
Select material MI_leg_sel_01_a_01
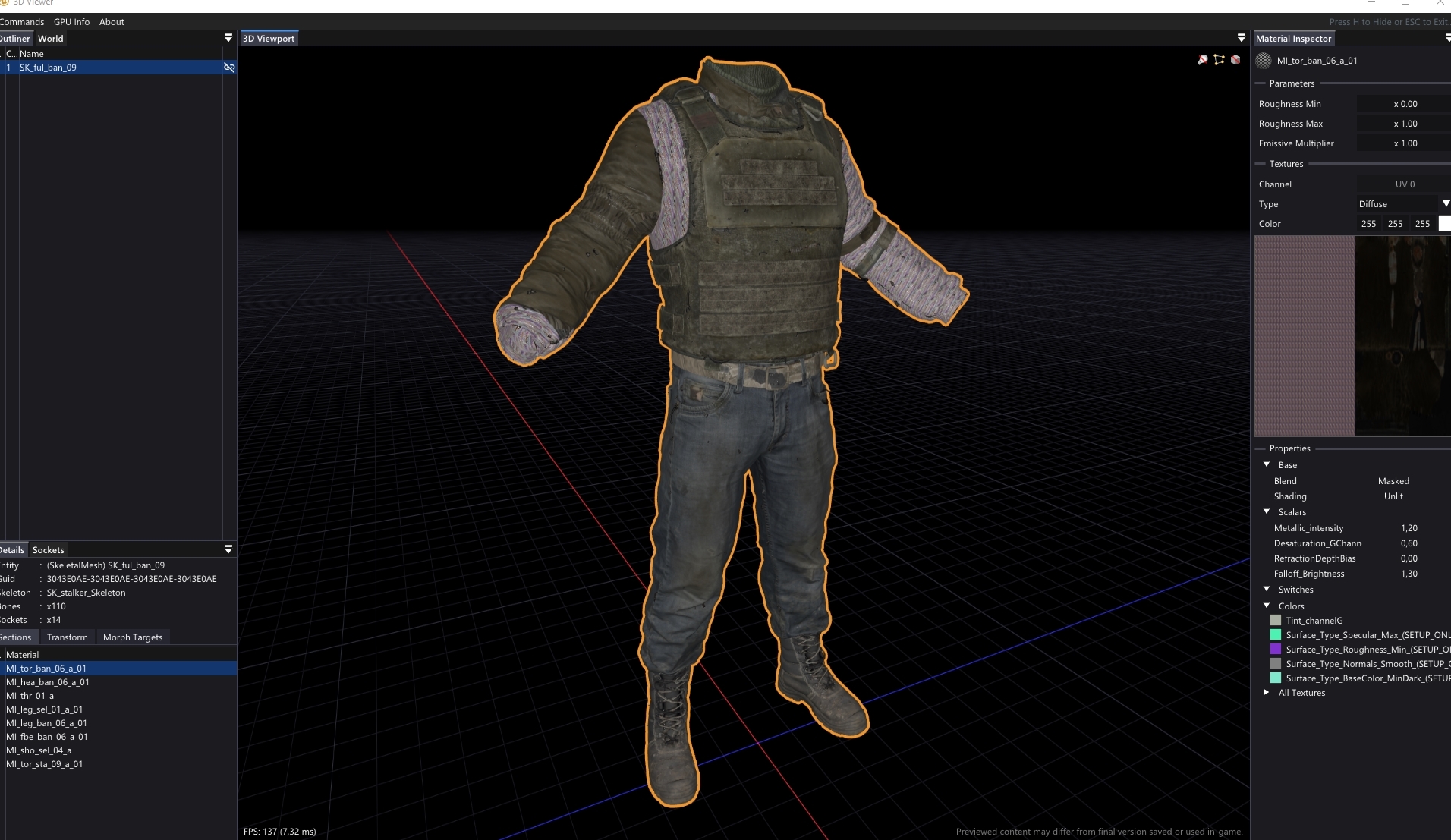118,709
